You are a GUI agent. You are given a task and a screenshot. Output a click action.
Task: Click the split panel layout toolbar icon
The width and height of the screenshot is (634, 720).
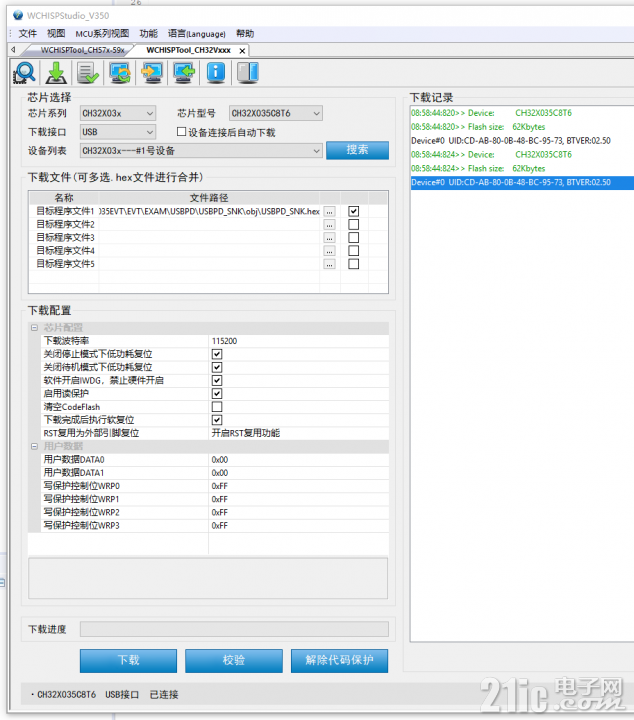[248, 73]
